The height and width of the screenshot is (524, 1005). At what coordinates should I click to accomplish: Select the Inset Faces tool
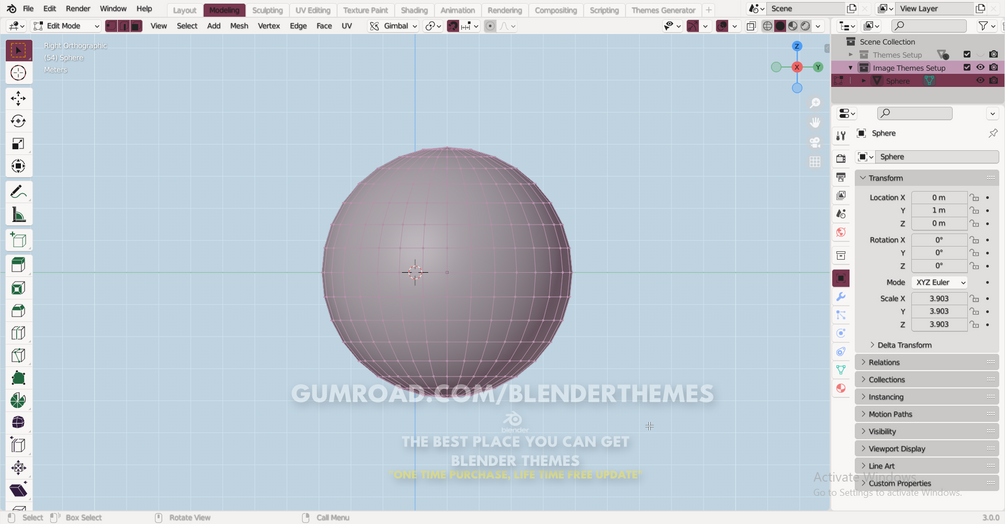click(x=19, y=288)
